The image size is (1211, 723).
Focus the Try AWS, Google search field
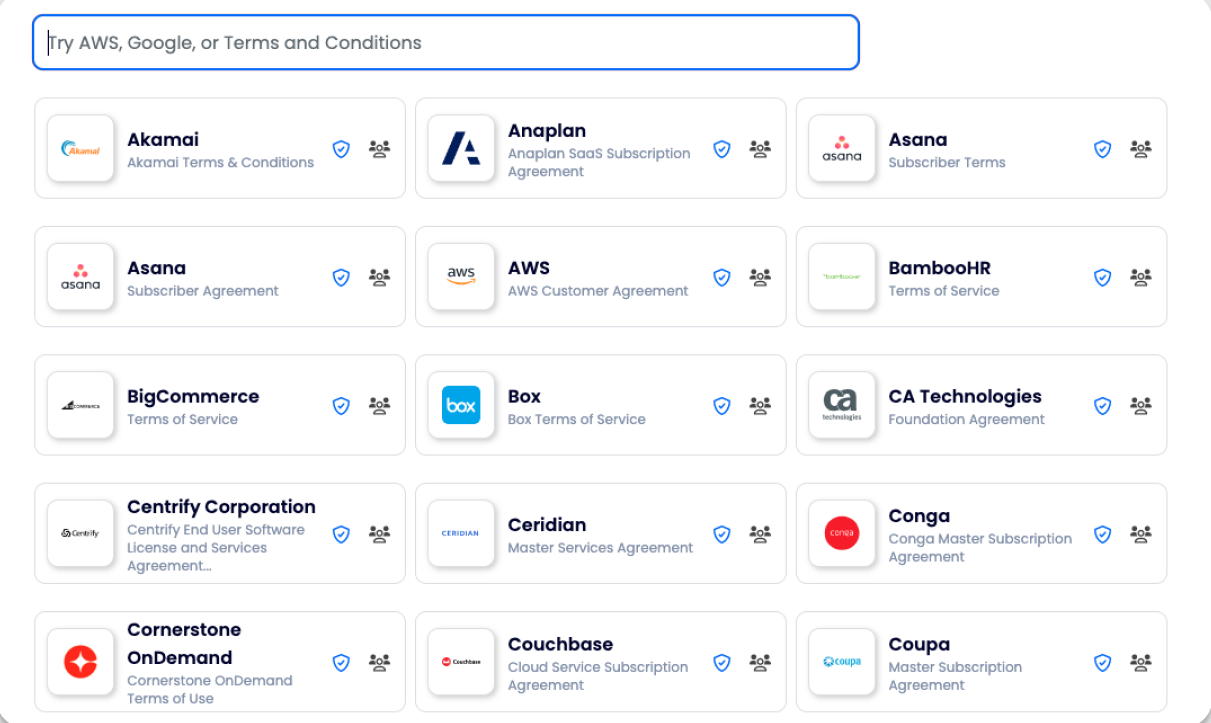[445, 43]
